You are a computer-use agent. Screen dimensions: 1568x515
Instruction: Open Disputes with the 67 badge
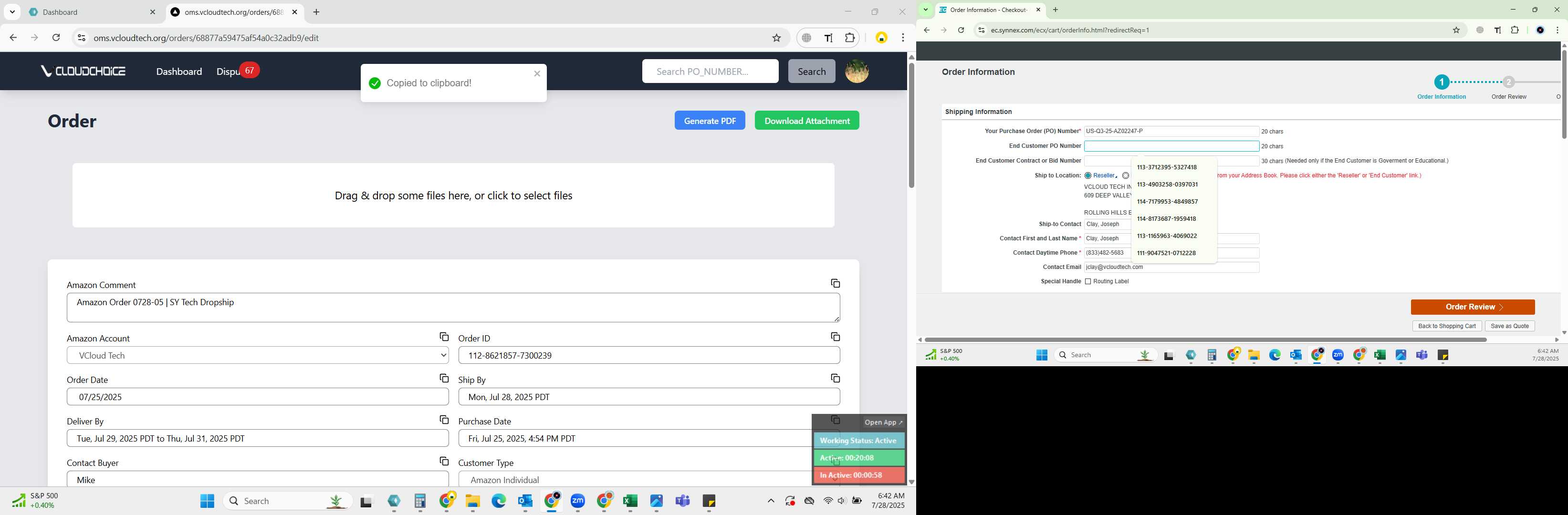tap(237, 71)
